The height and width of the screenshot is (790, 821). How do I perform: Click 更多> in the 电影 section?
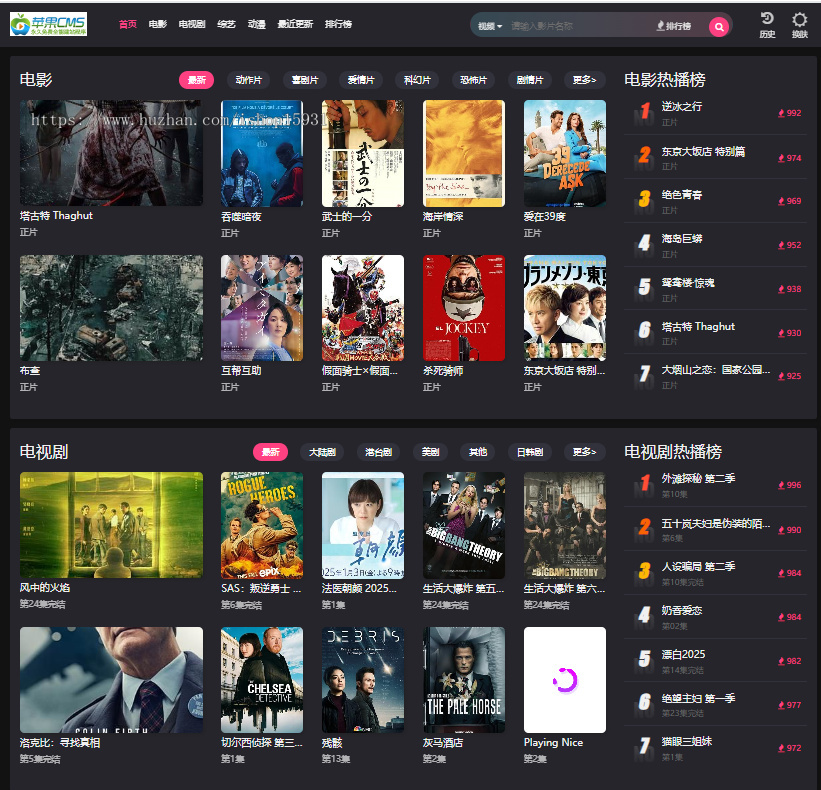point(585,80)
